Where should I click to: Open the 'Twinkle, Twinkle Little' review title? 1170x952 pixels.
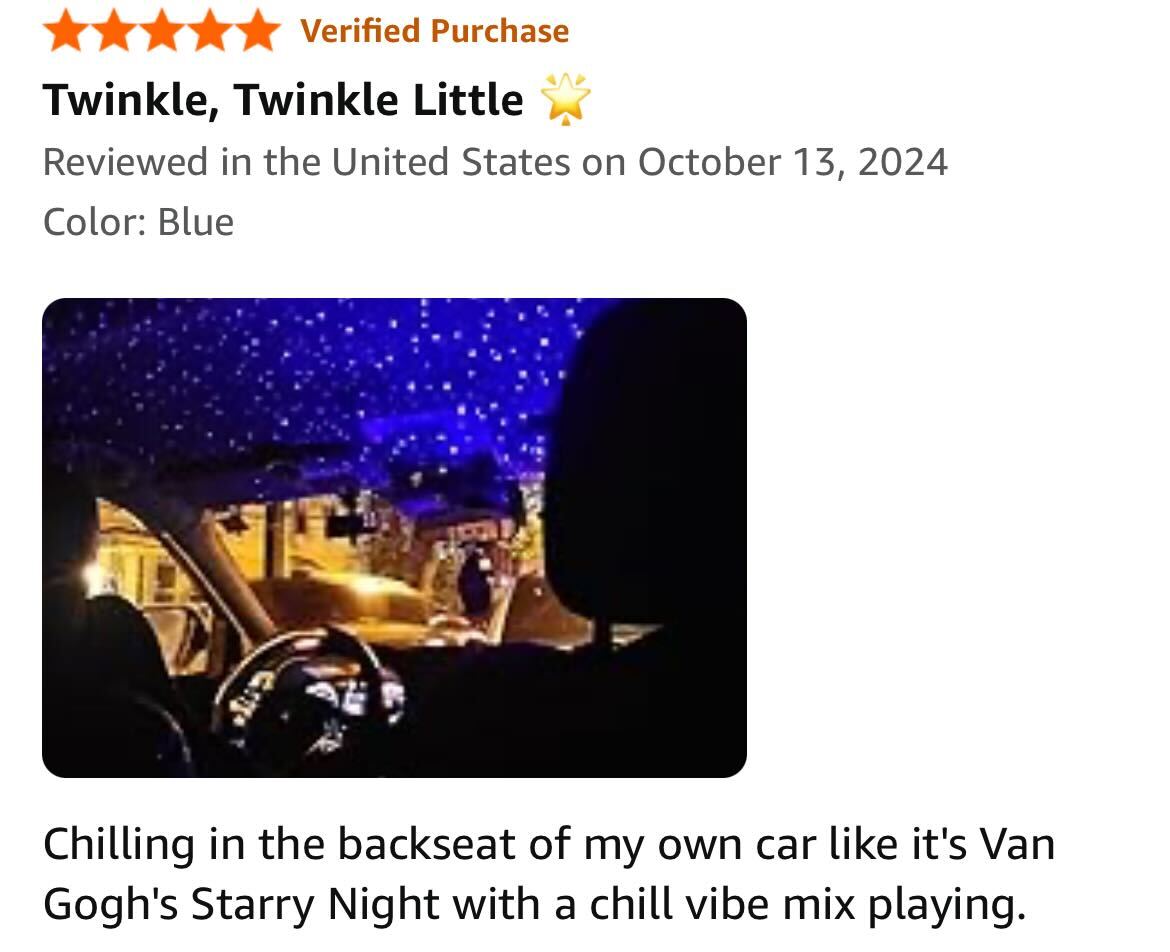coord(282,100)
